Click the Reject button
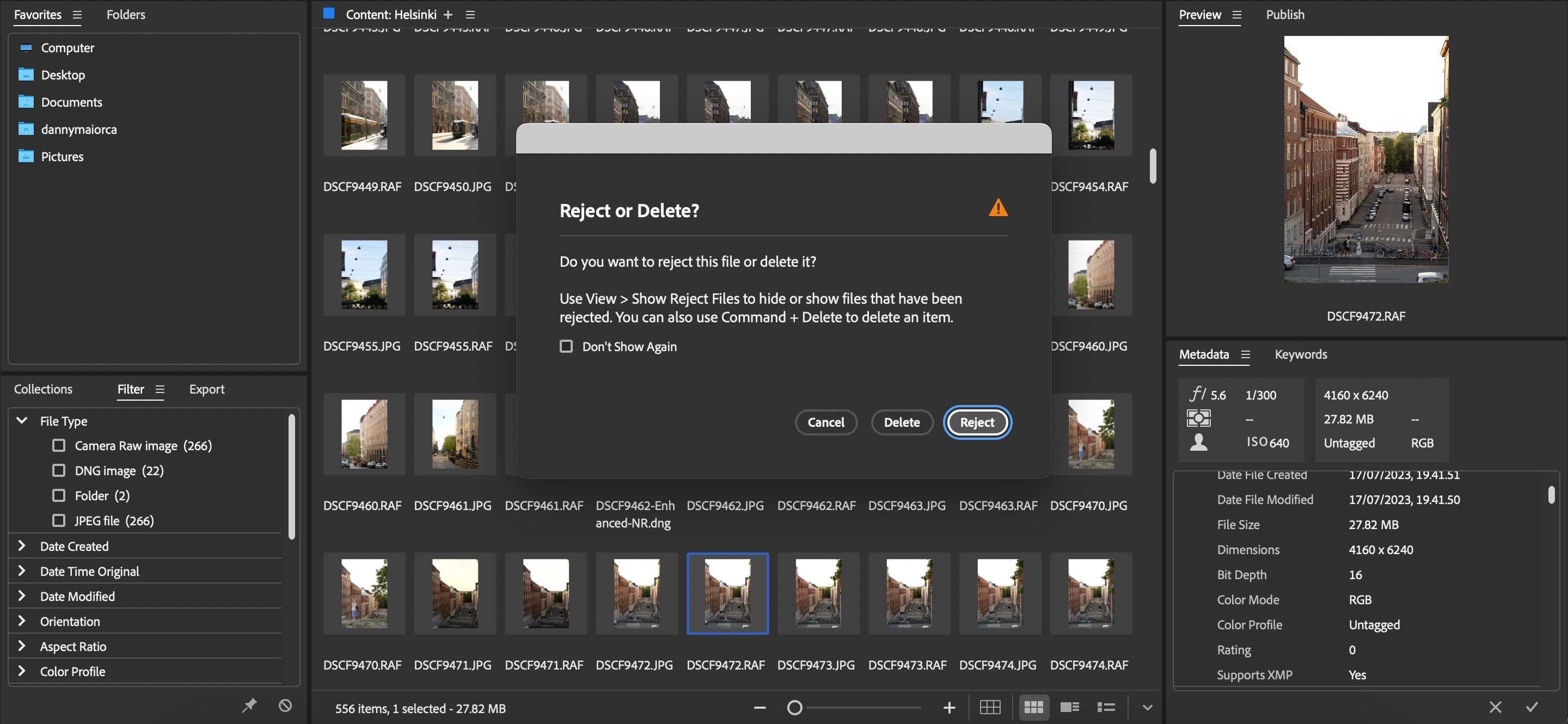The image size is (1568, 724). [x=977, y=422]
